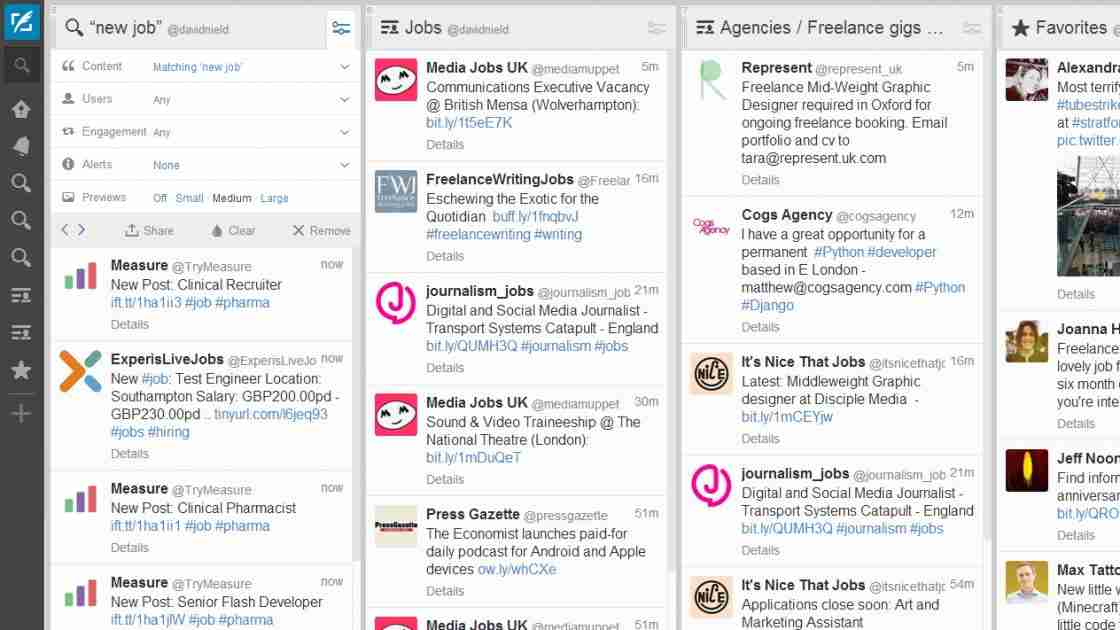
Task: Open the bit.ly/1t5eE7K link
Action: [x=469, y=123]
